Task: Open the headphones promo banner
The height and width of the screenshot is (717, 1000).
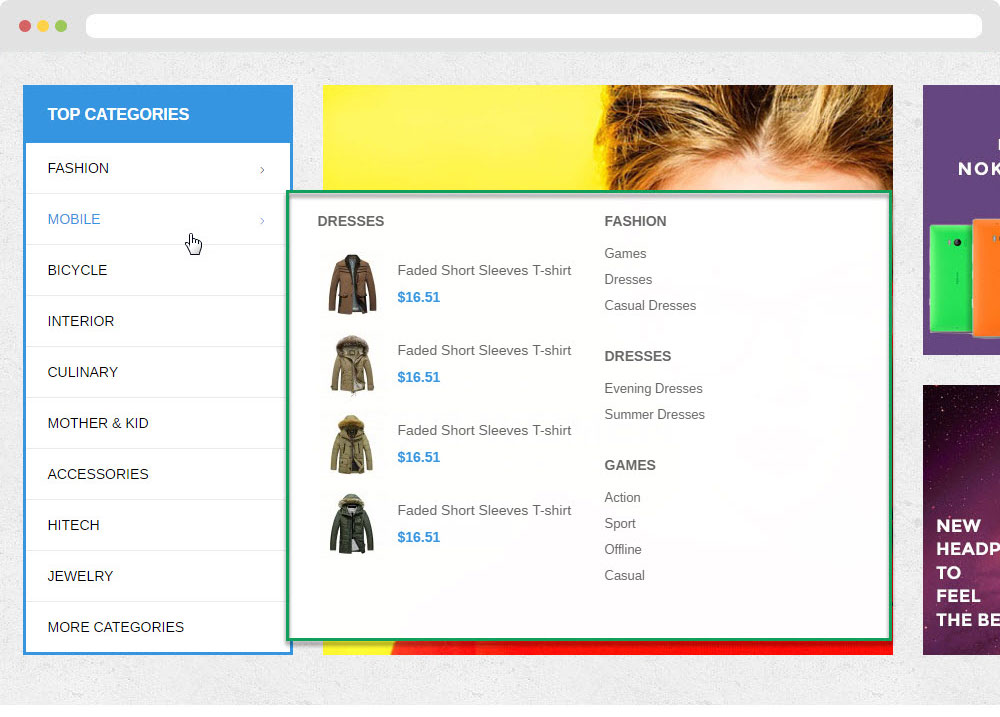Action: (961, 520)
